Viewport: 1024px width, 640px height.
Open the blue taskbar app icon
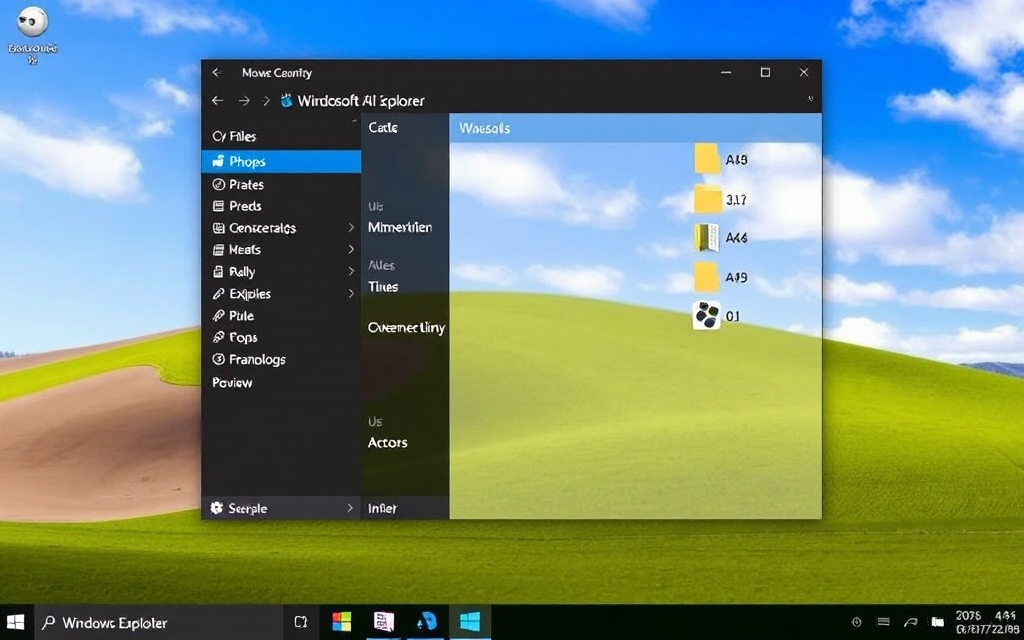coord(426,622)
